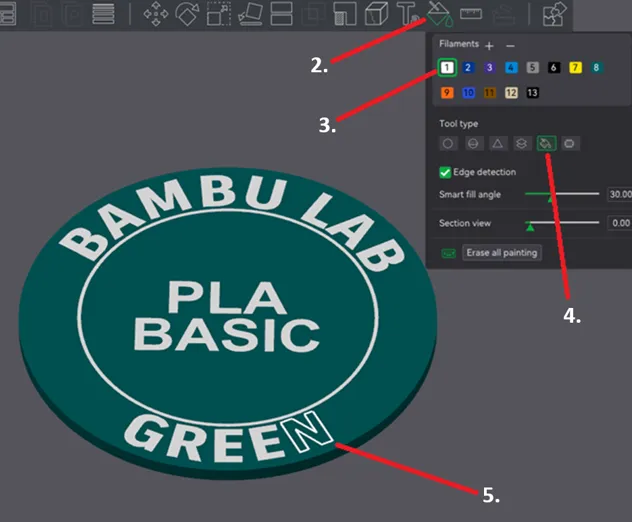Select filament 3 purple swatch

[489, 67]
